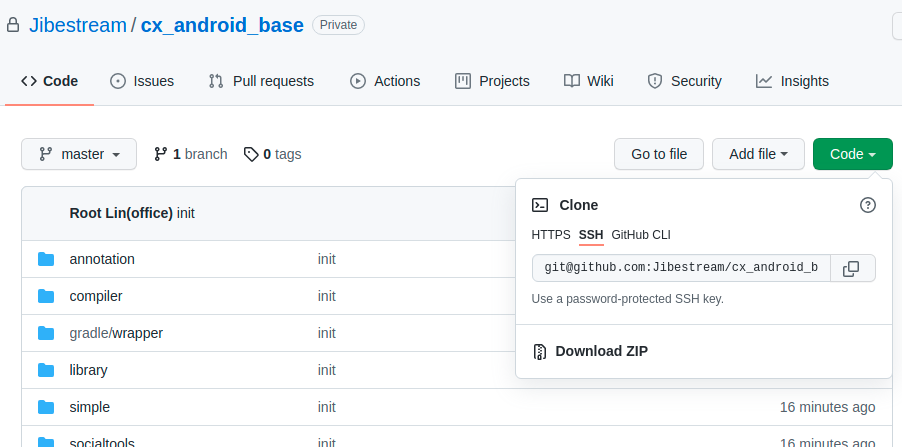This screenshot has width=902, height=447.
Task: Click the Actions play icon
Action: [358, 81]
